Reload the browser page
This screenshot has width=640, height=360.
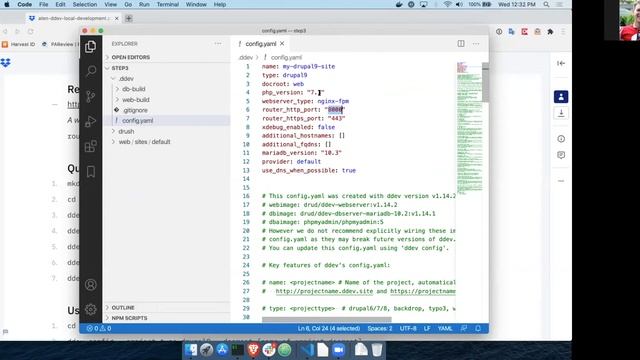point(31,31)
